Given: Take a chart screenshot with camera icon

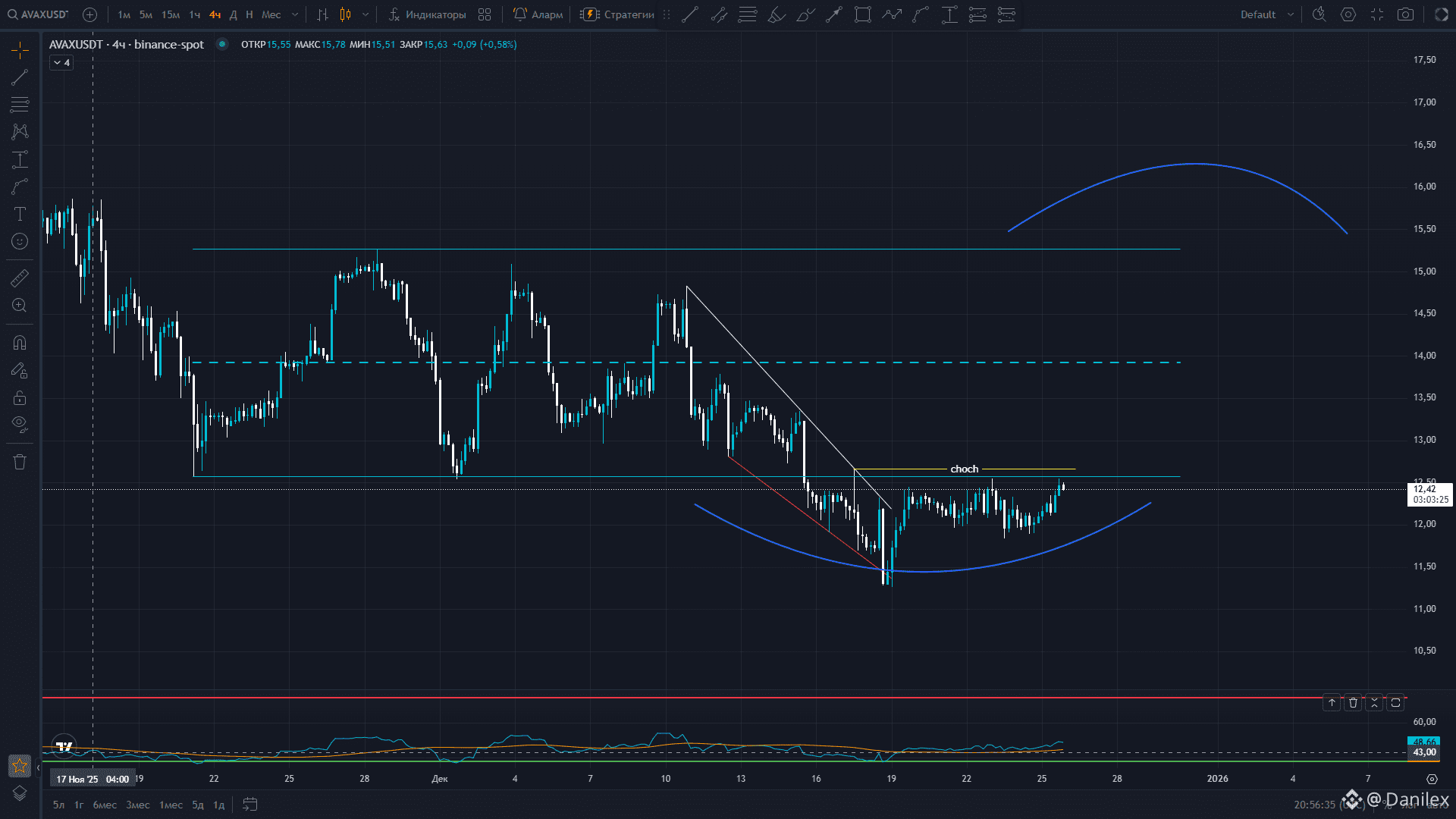Looking at the screenshot, I should click(x=1404, y=14).
